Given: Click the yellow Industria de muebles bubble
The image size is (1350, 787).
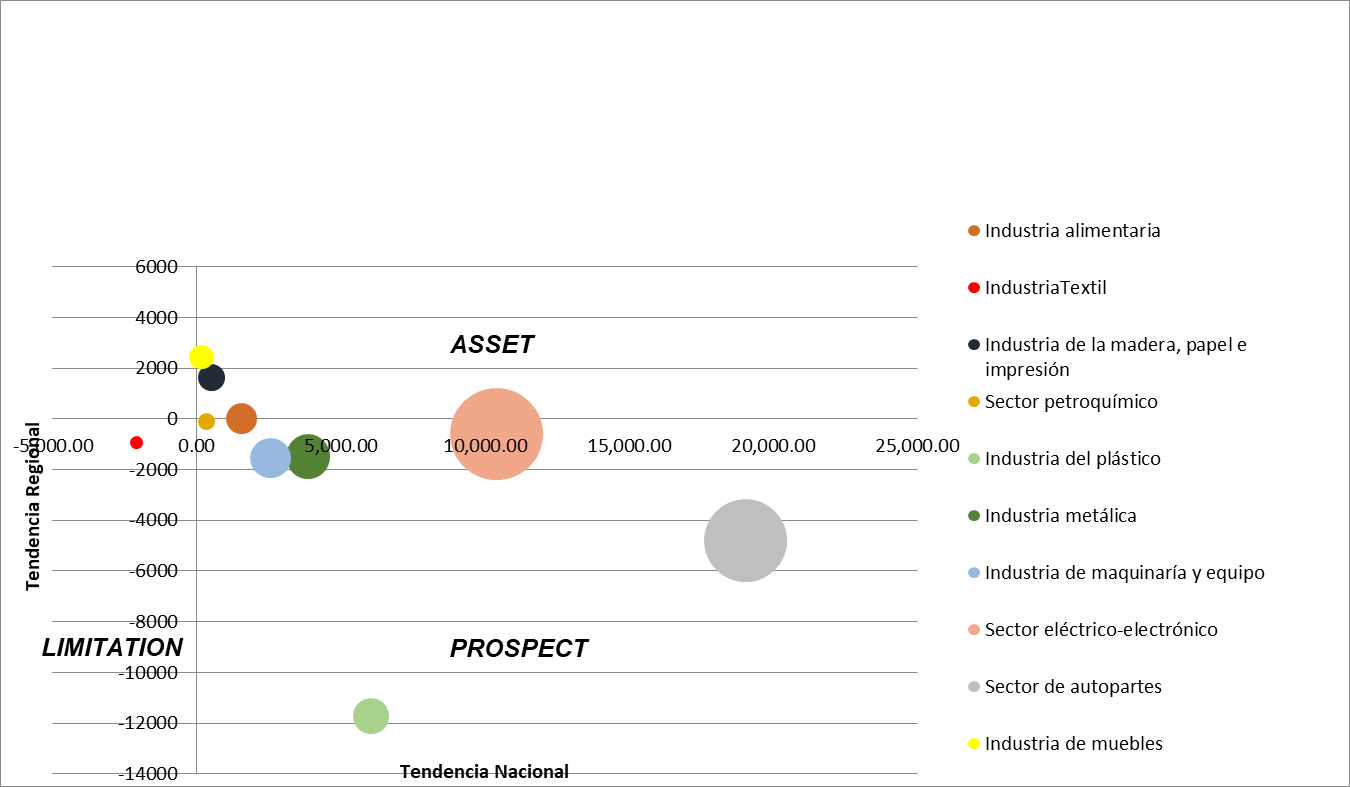Looking at the screenshot, I should coord(201,357).
